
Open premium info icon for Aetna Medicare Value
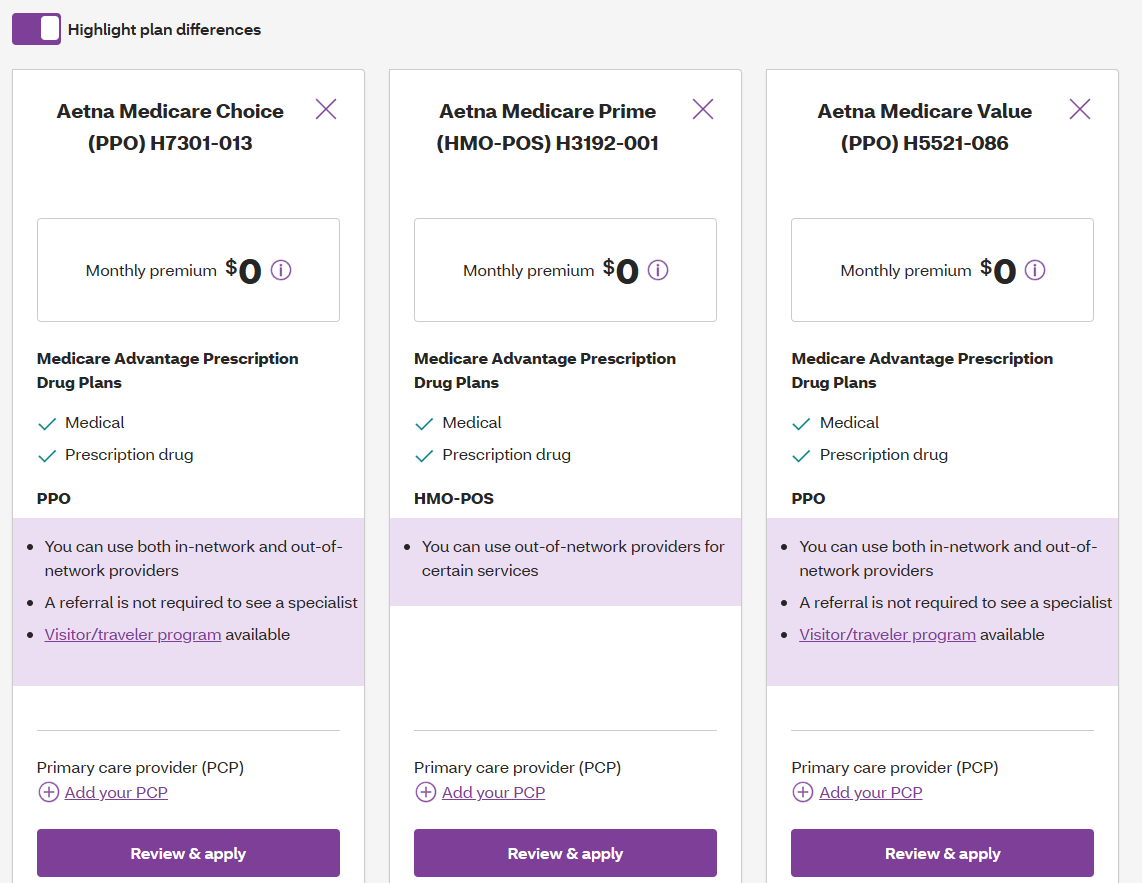[1035, 270]
